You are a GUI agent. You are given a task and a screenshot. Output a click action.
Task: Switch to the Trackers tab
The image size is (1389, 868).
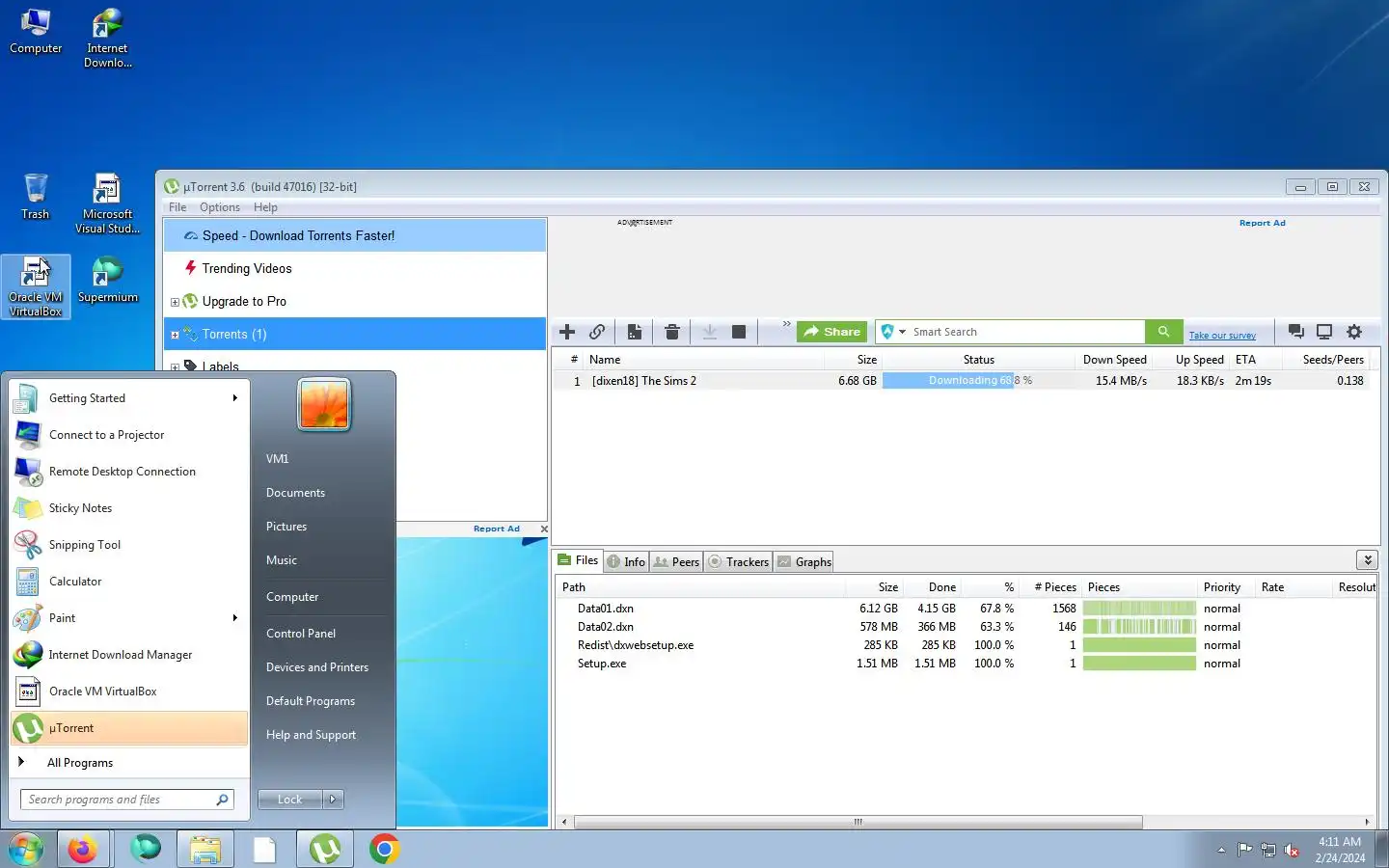739,561
